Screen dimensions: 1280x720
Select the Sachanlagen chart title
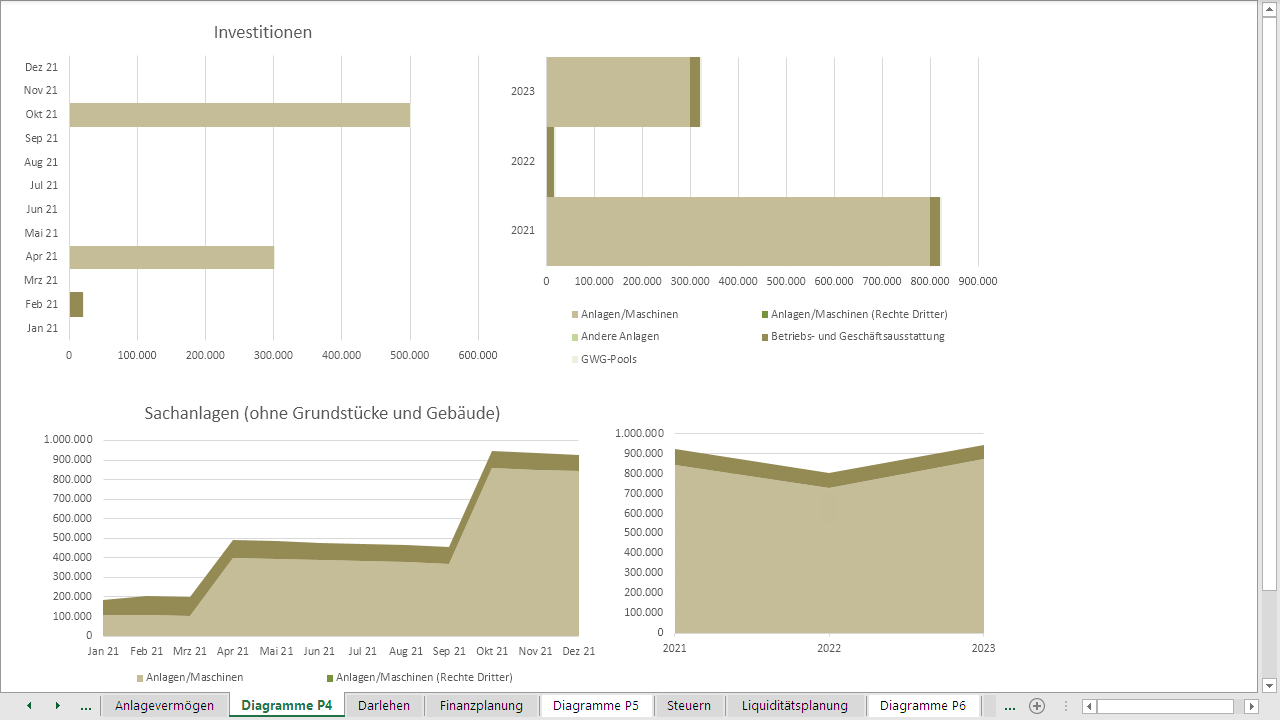point(322,412)
